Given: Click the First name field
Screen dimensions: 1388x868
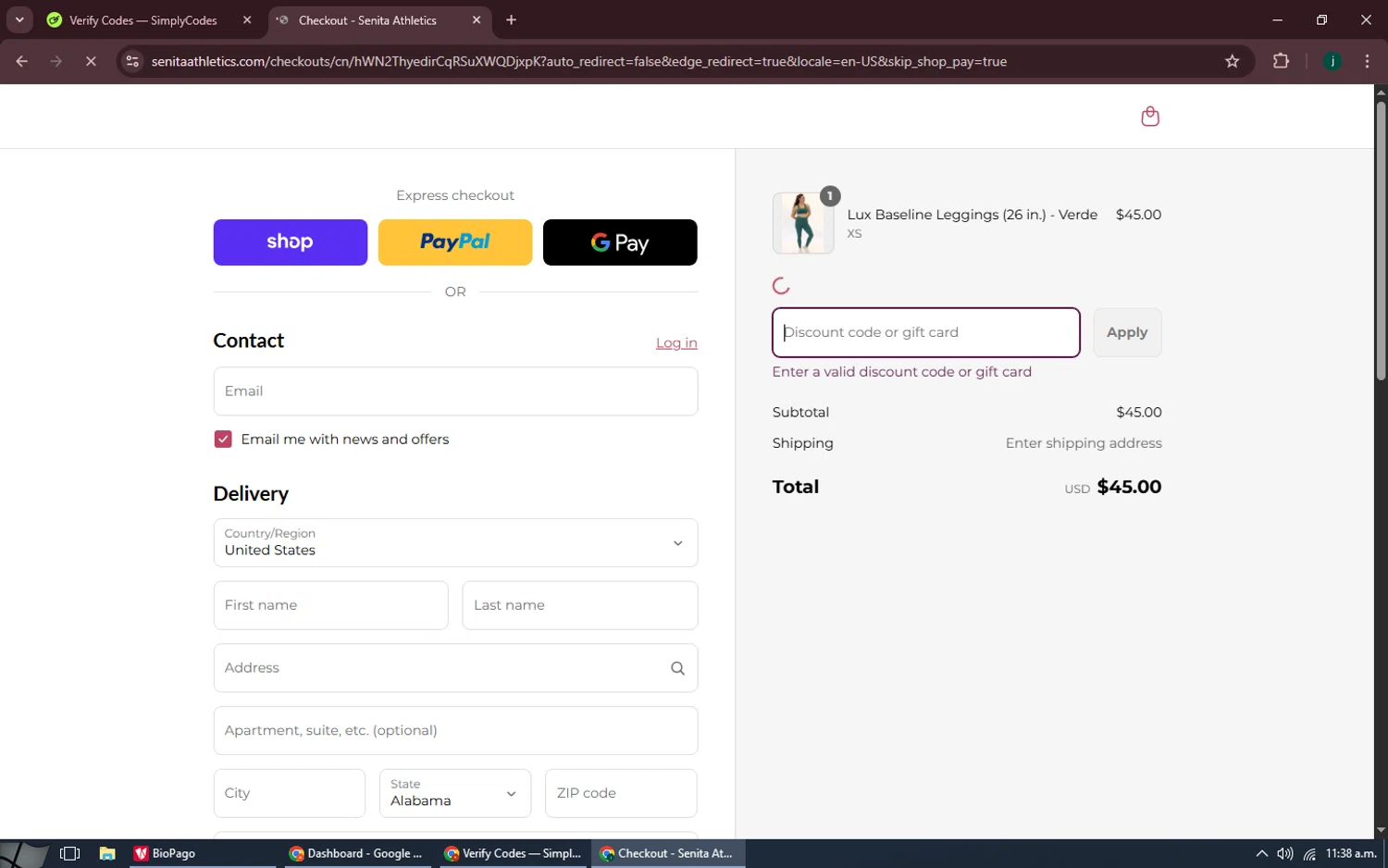Looking at the screenshot, I should tap(330, 605).
